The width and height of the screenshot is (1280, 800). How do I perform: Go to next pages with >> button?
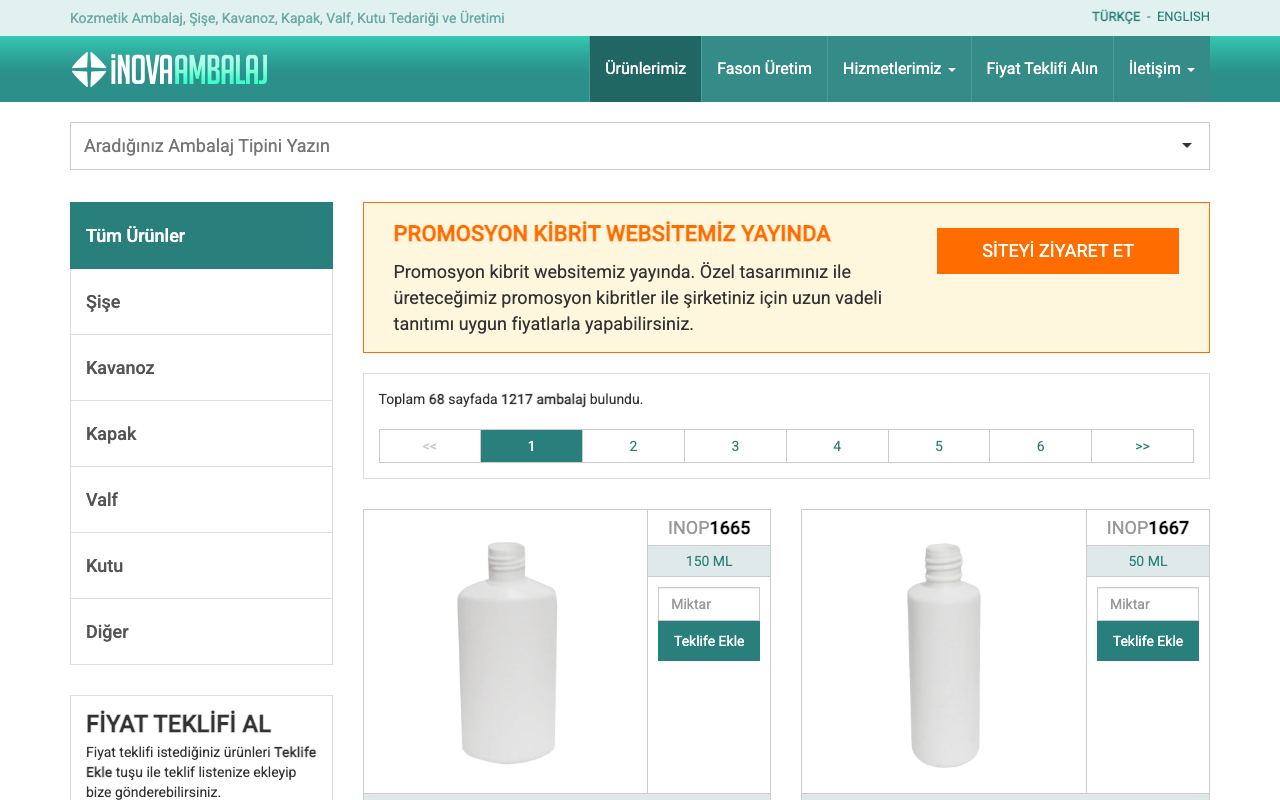pos(1143,446)
